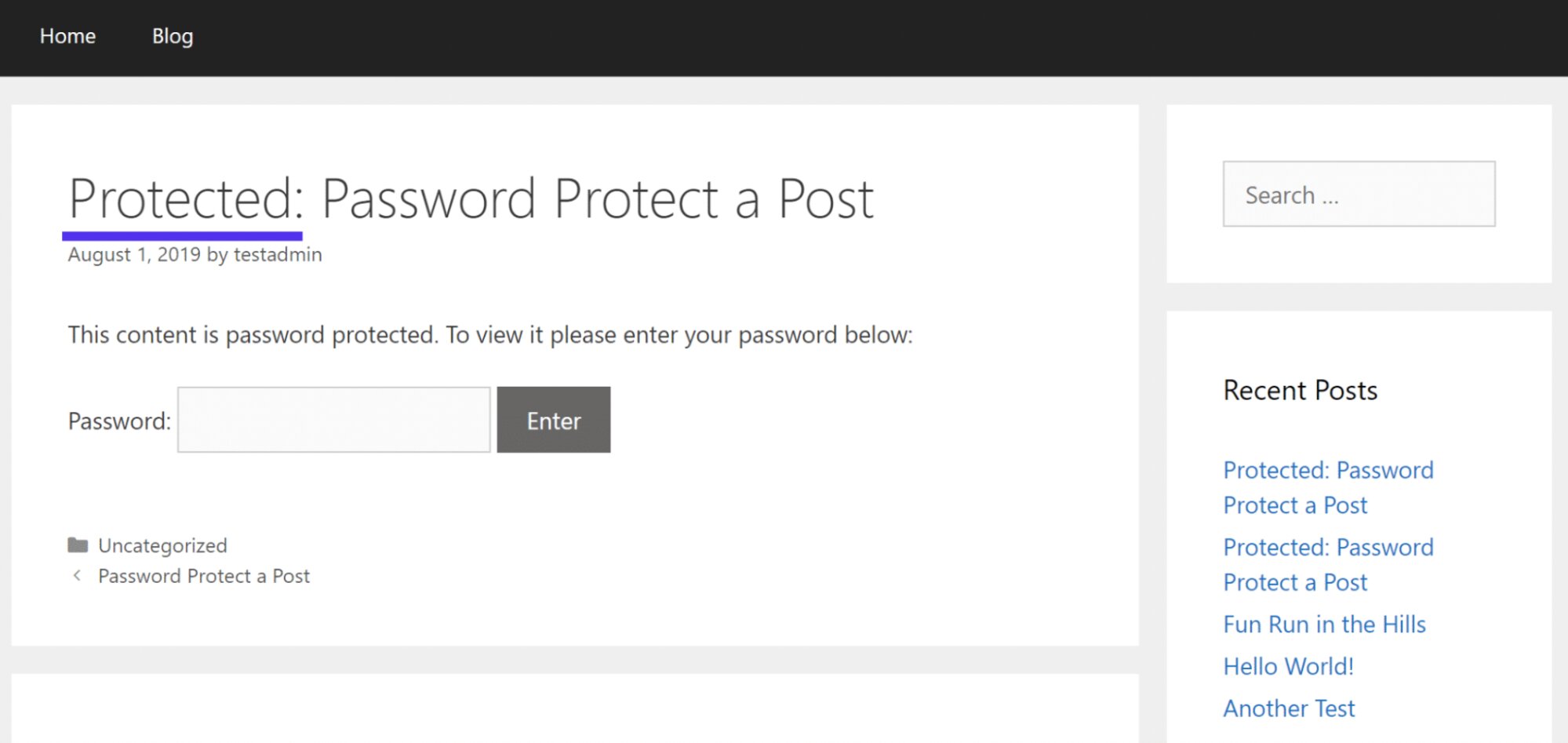Image resolution: width=1568 pixels, height=743 pixels.
Task: Go to the Blog page
Action: pyautogui.click(x=173, y=36)
